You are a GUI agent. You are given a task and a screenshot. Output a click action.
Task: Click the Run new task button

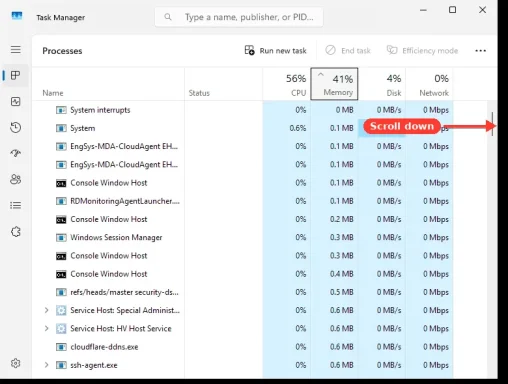tap(275, 51)
